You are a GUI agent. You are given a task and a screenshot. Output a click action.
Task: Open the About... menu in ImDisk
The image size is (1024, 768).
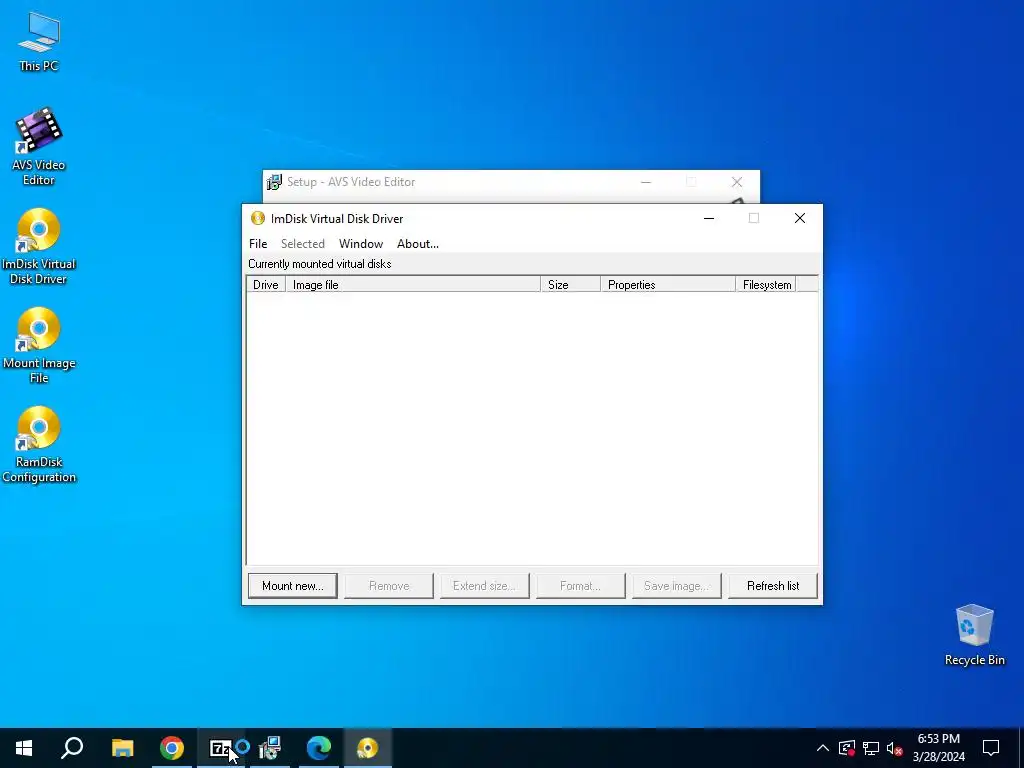(x=417, y=244)
